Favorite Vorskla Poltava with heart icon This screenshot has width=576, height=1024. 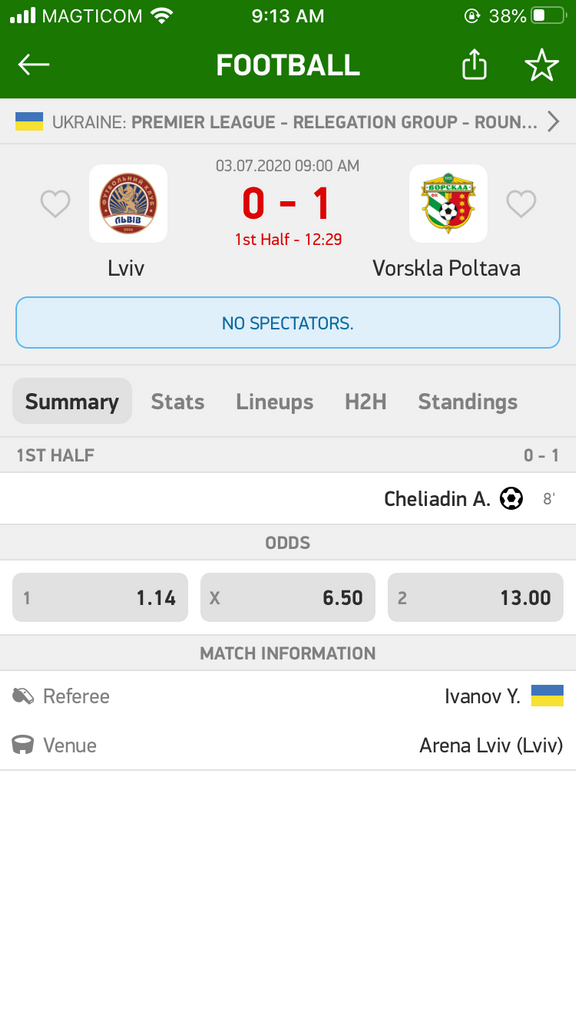point(521,204)
